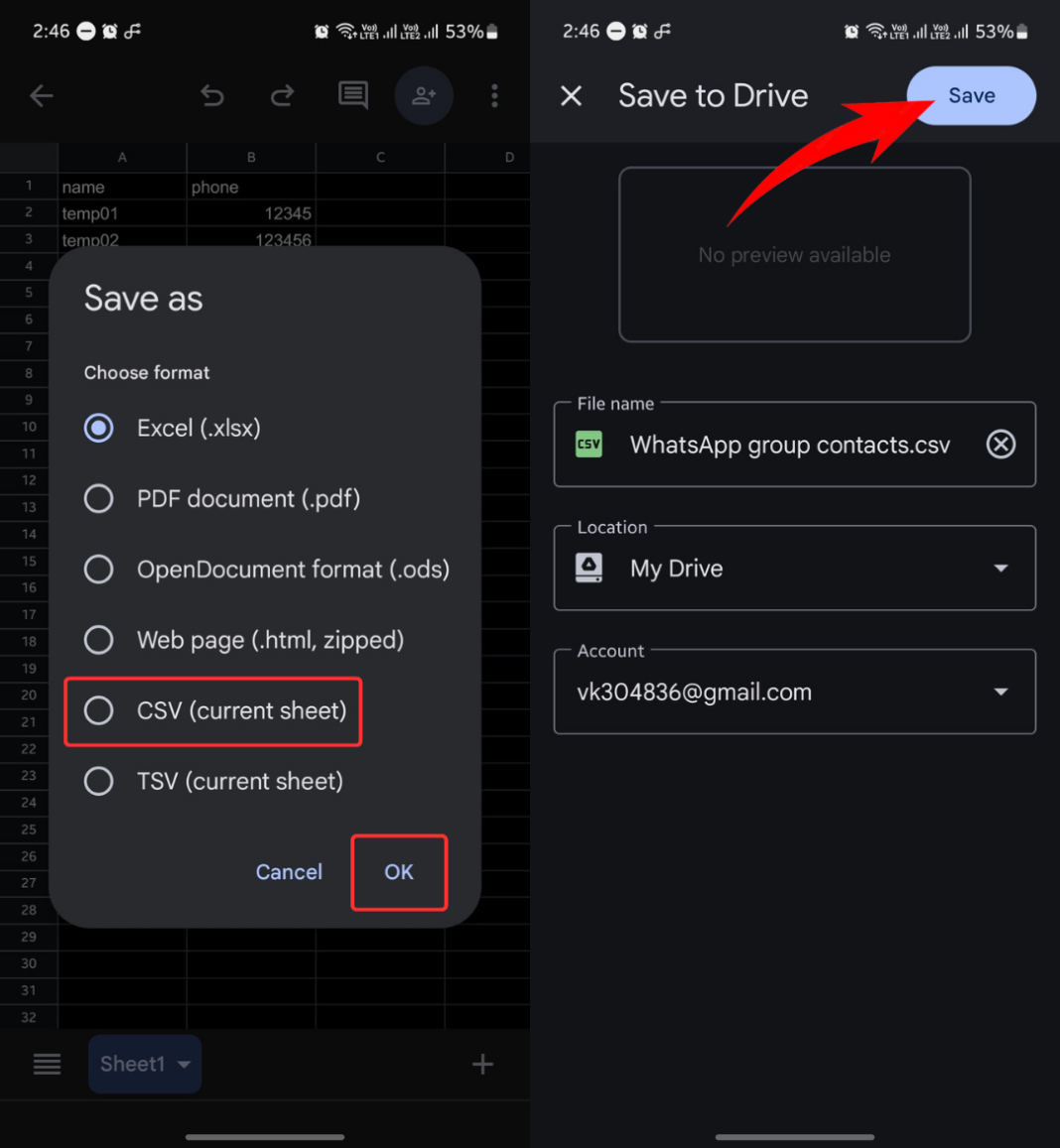Viewport: 1060px width, 1148px height.
Task: Confirm format by pressing OK
Action: point(399,872)
